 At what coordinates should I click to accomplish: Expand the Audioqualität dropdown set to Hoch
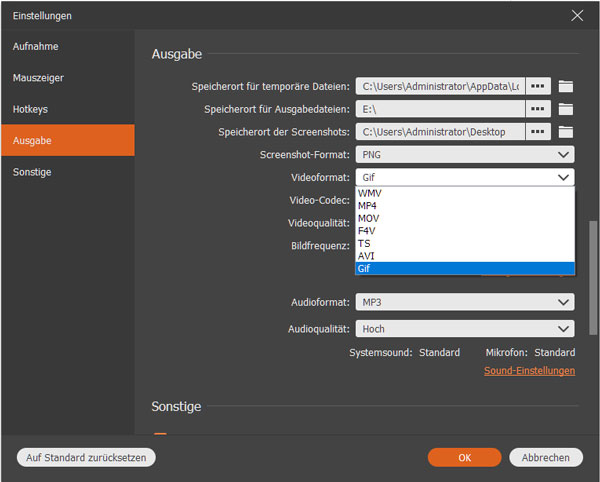tap(465, 329)
